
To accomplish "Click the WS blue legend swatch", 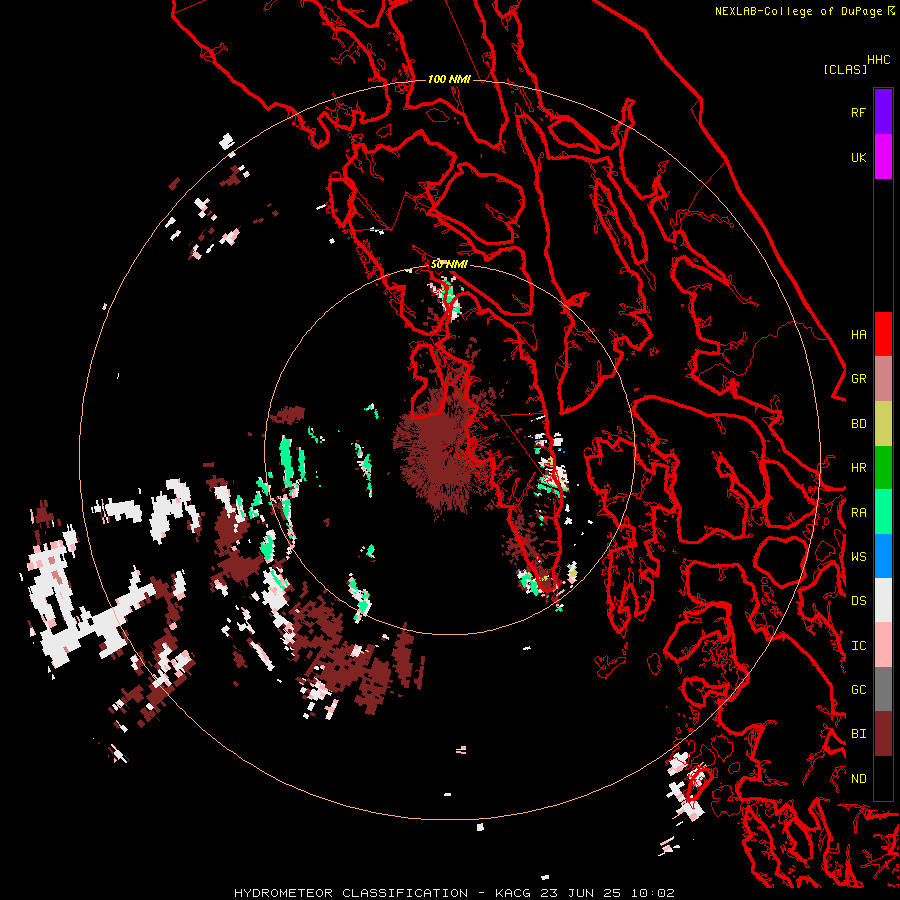I will (x=883, y=556).
